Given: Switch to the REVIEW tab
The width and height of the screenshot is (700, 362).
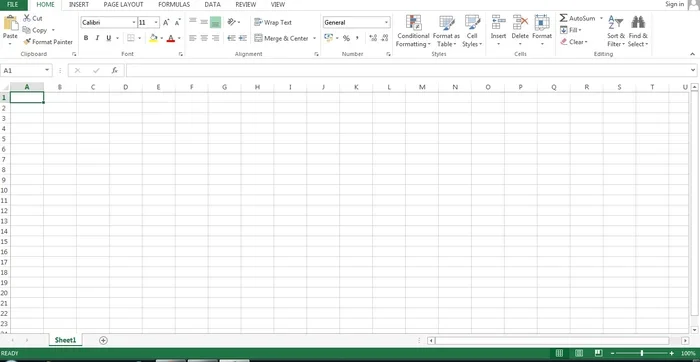Looking at the screenshot, I should point(246,4).
